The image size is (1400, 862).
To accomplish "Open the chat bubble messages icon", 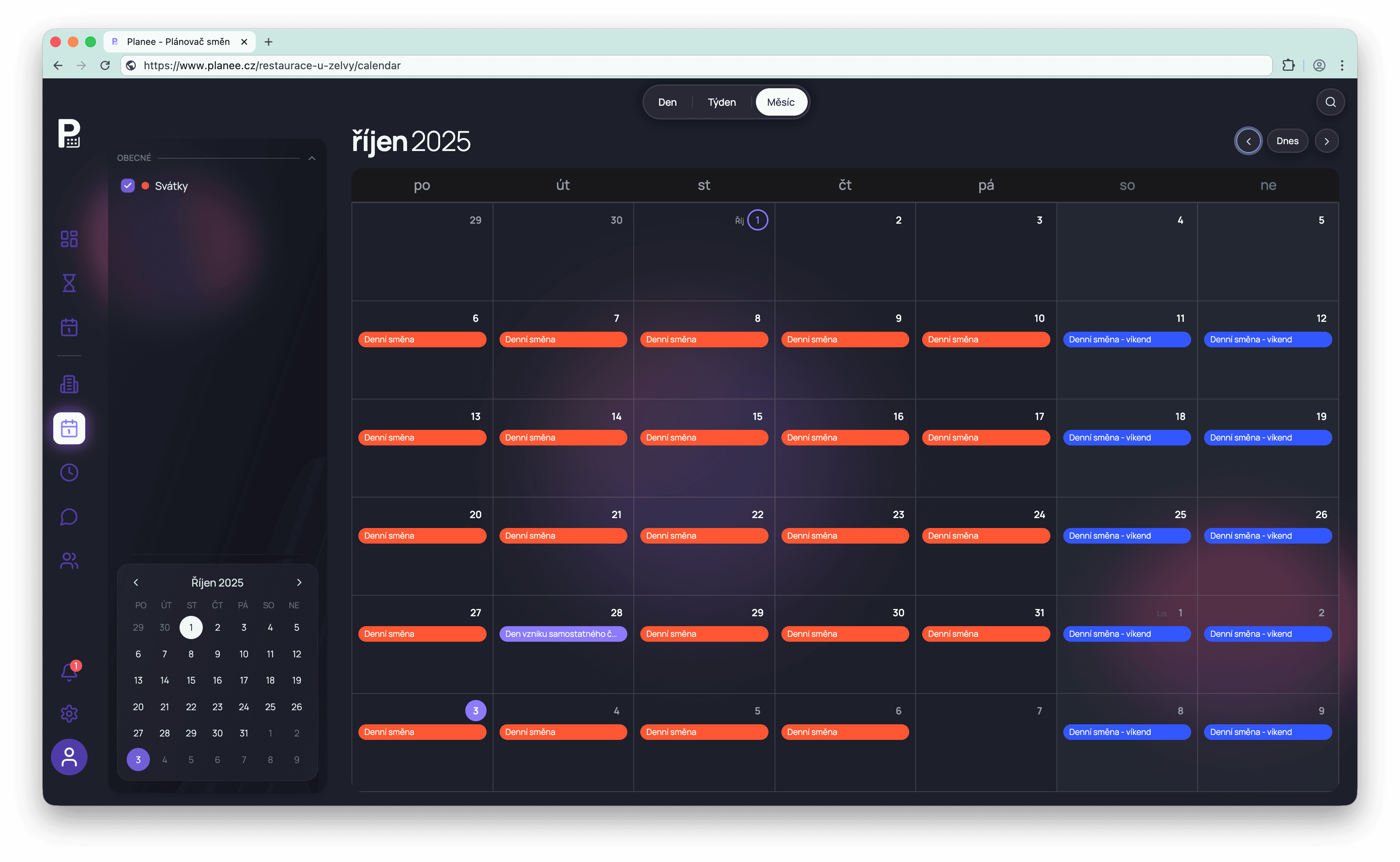I will click(x=69, y=517).
